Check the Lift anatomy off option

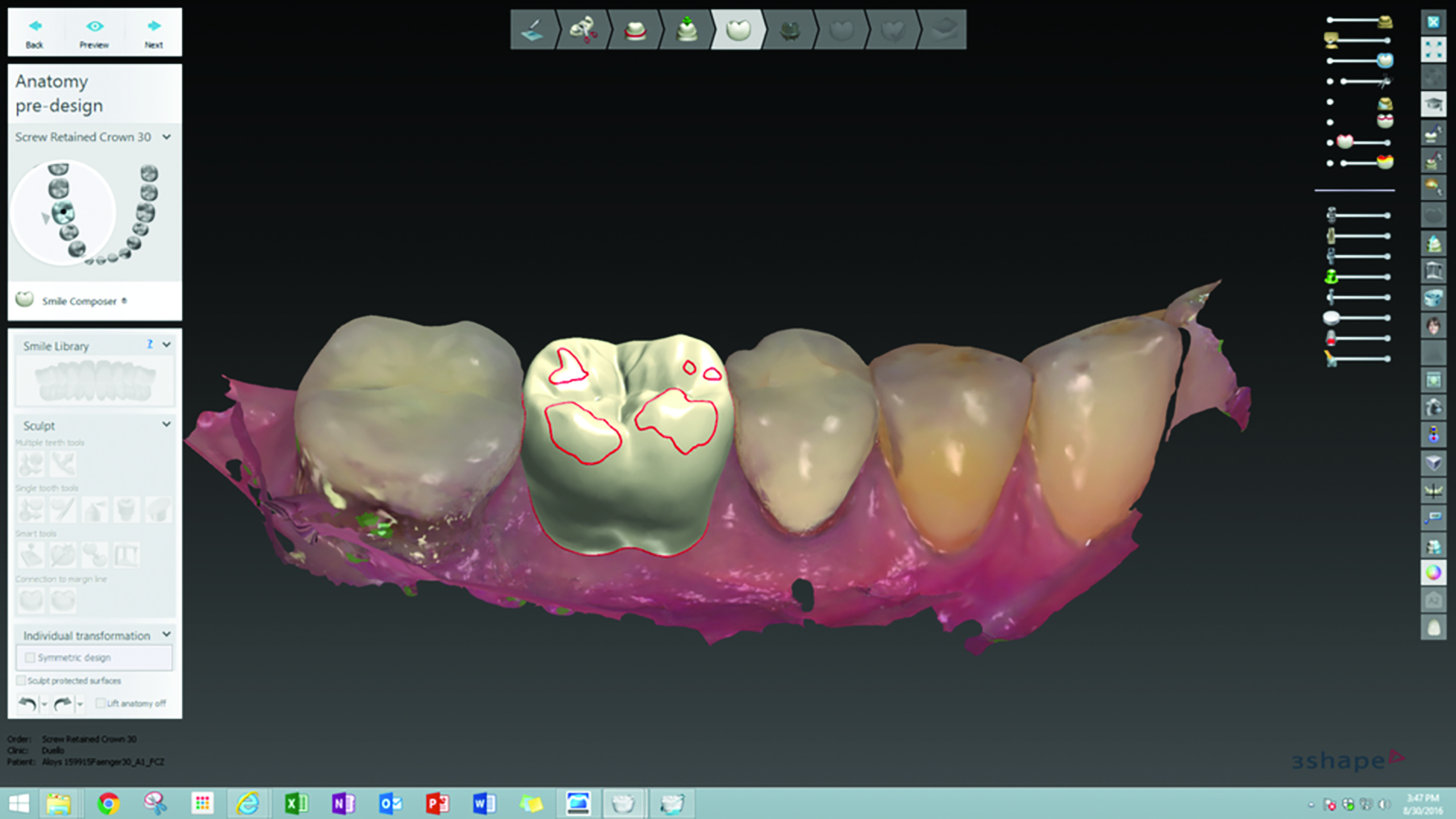tap(101, 703)
